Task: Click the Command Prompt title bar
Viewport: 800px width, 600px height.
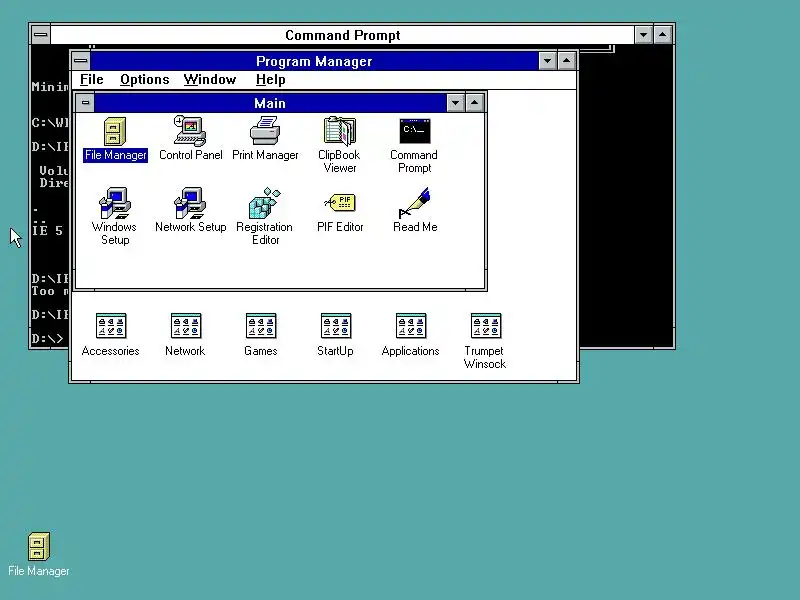Action: 342,35
